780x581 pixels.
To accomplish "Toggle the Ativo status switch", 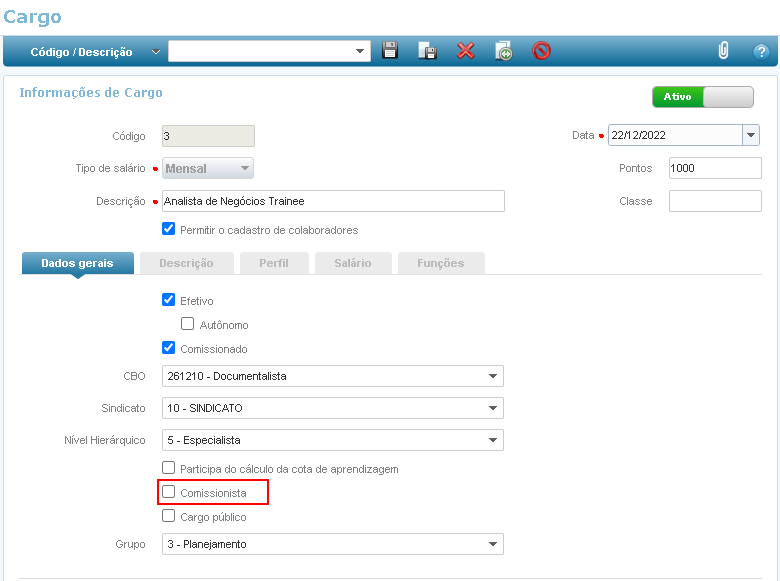I will 703,97.
